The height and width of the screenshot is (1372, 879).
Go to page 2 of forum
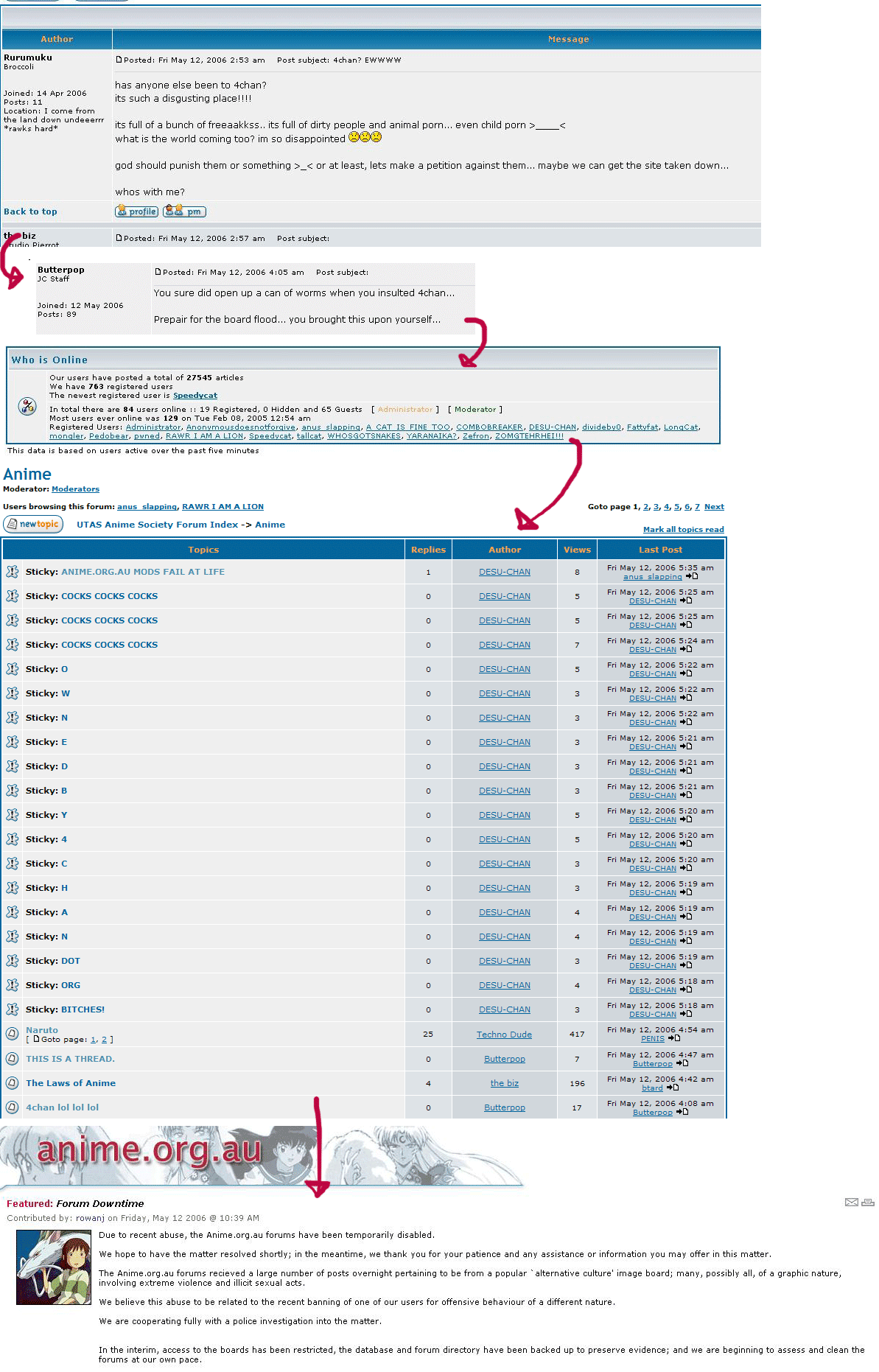click(646, 507)
